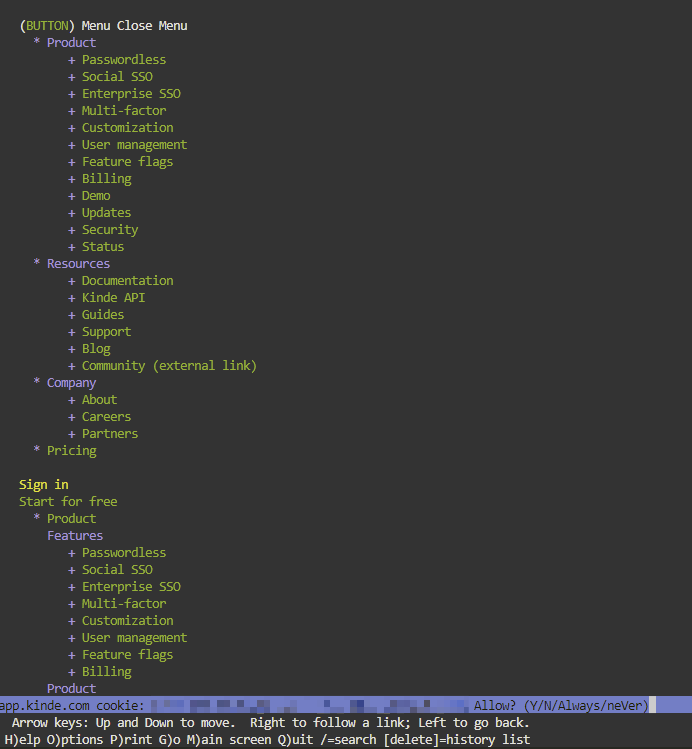The width and height of the screenshot is (692, 749).
Task: Click the 'Right to follow a link' hint text
Action: pos(330,723)
